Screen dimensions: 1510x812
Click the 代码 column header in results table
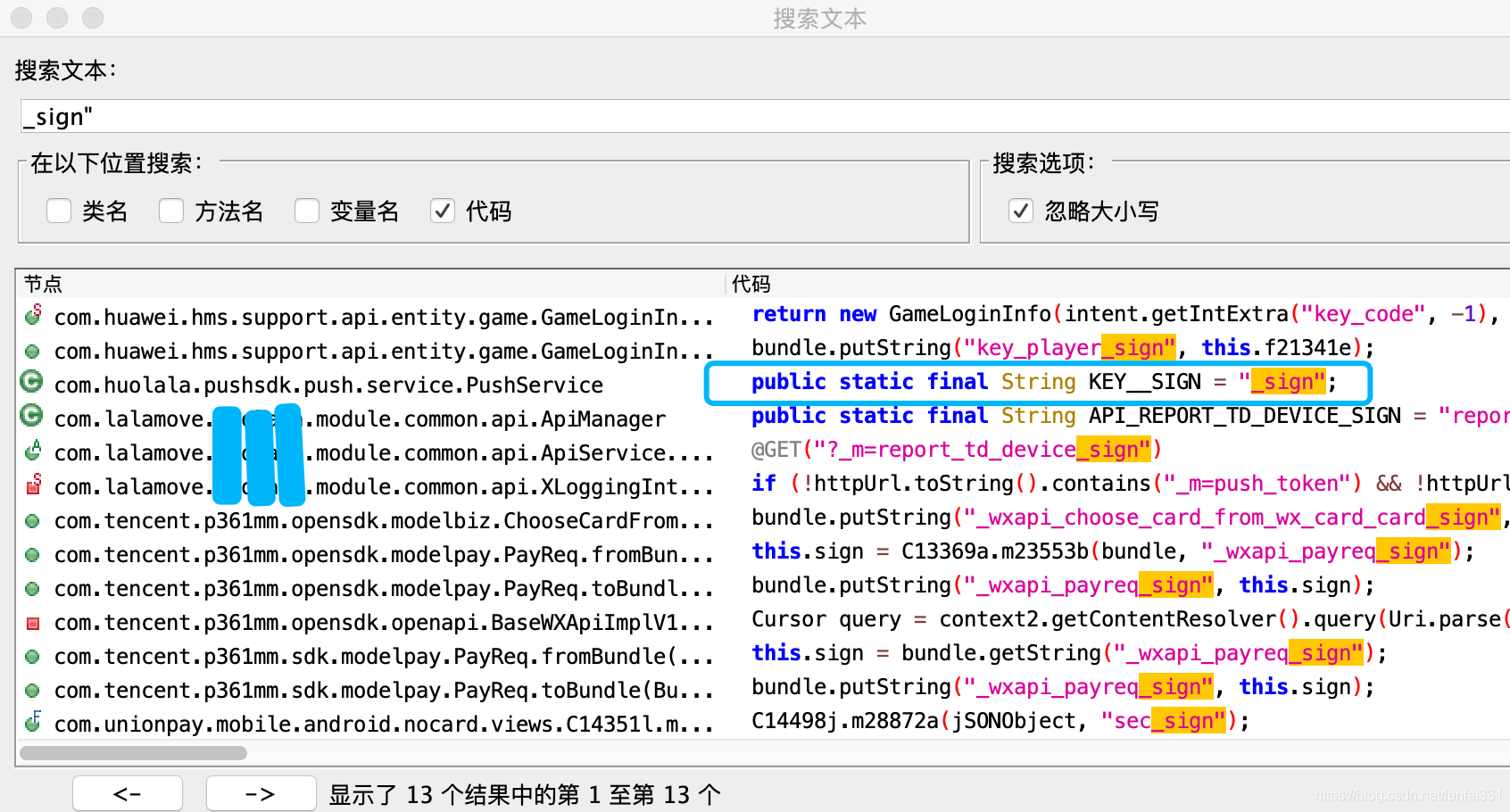751,284
